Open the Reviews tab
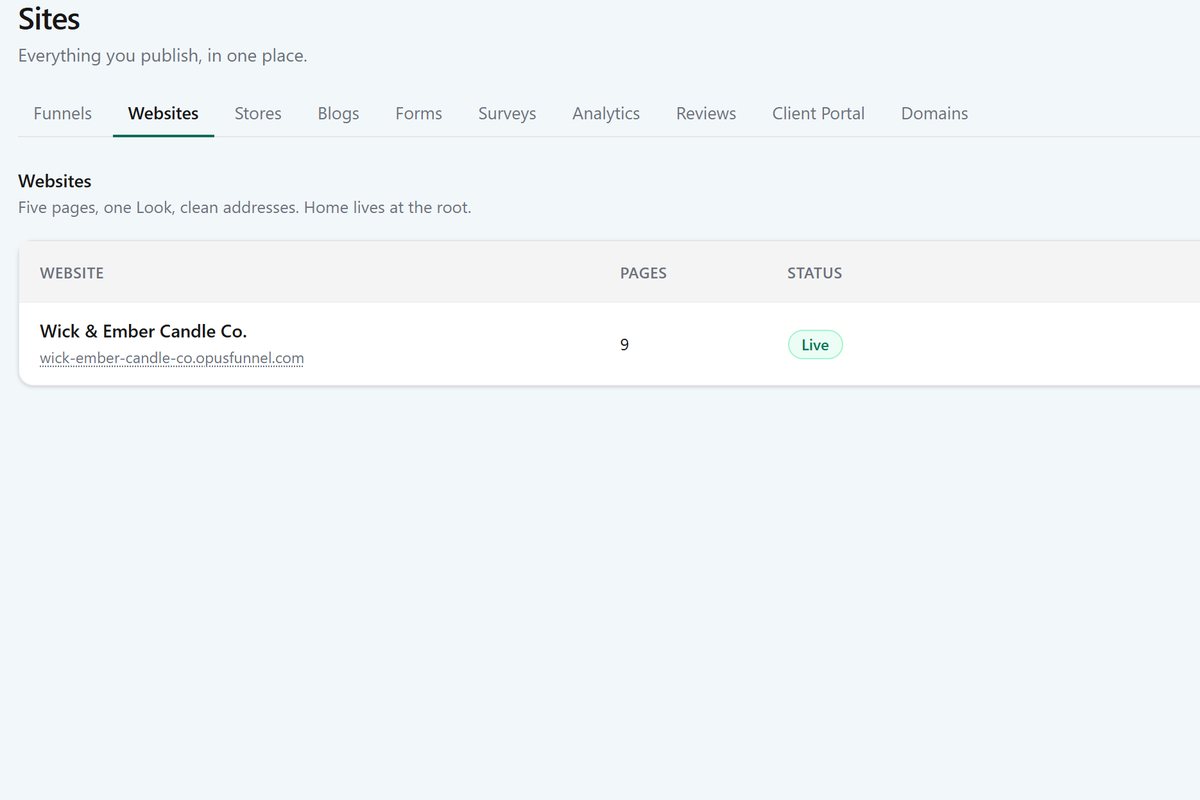 tap(706, 113)
